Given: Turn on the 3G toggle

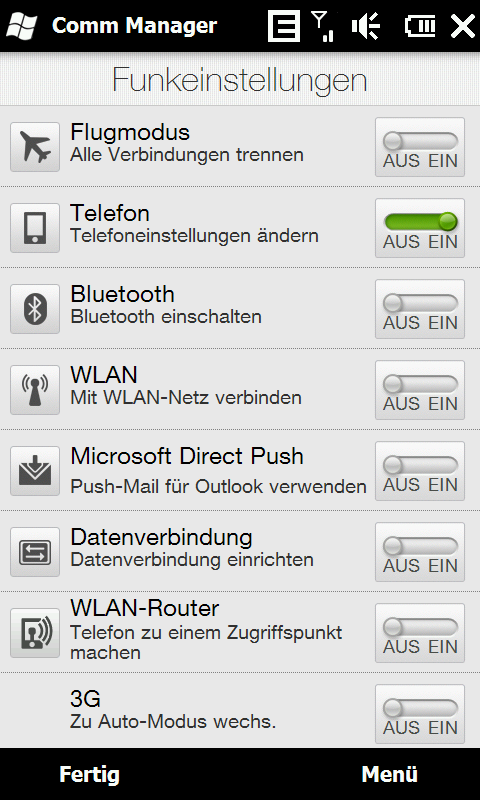Looking at the screenshot, I should point(420,714).
